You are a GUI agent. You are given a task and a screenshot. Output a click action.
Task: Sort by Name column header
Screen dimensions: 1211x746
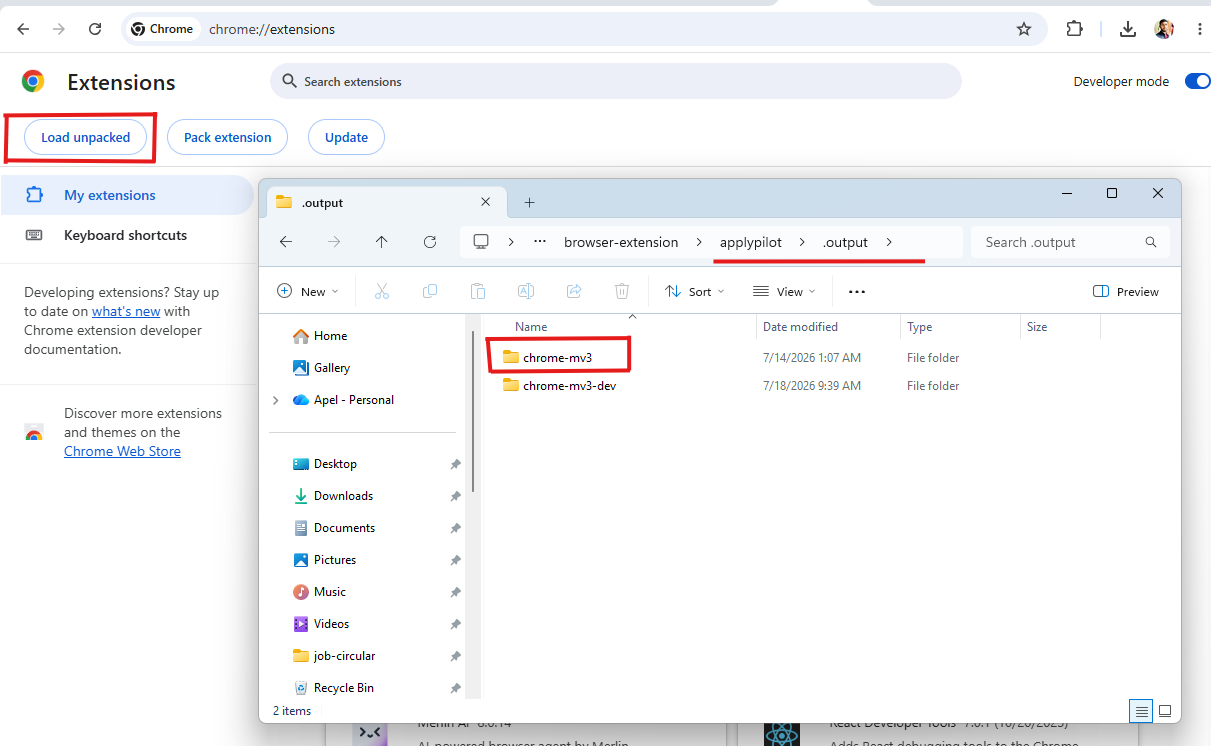(531, 327)
